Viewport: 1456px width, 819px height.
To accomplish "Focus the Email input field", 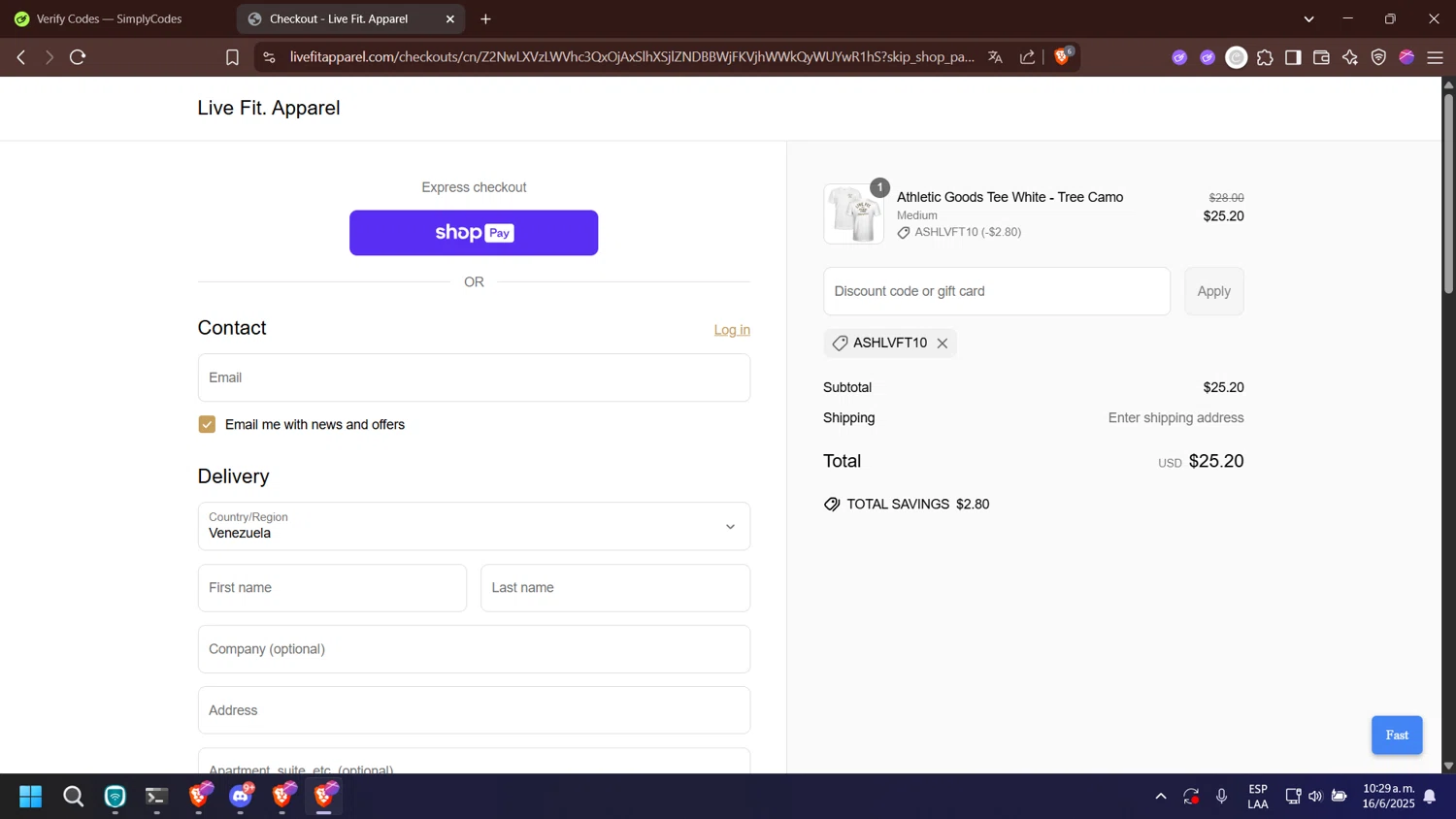I will tap(474, 377).
